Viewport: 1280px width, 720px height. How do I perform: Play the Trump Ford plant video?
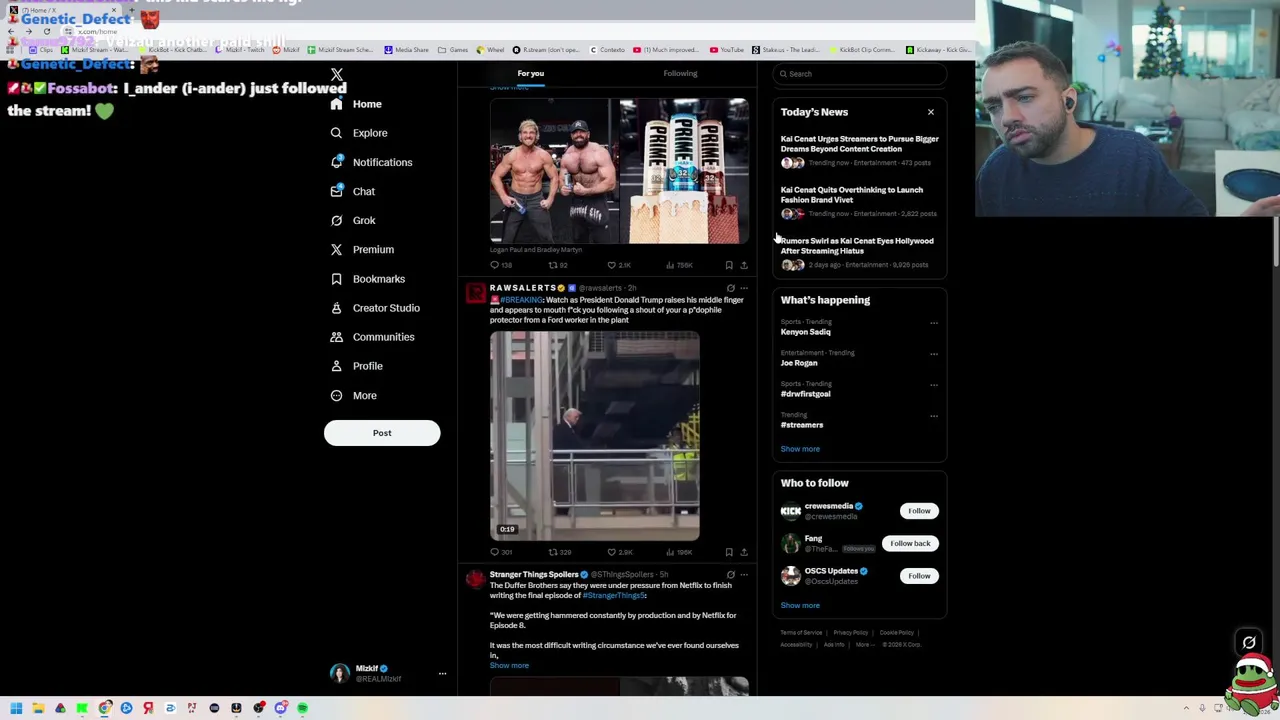pyautogui.click(x=595, y=436)
